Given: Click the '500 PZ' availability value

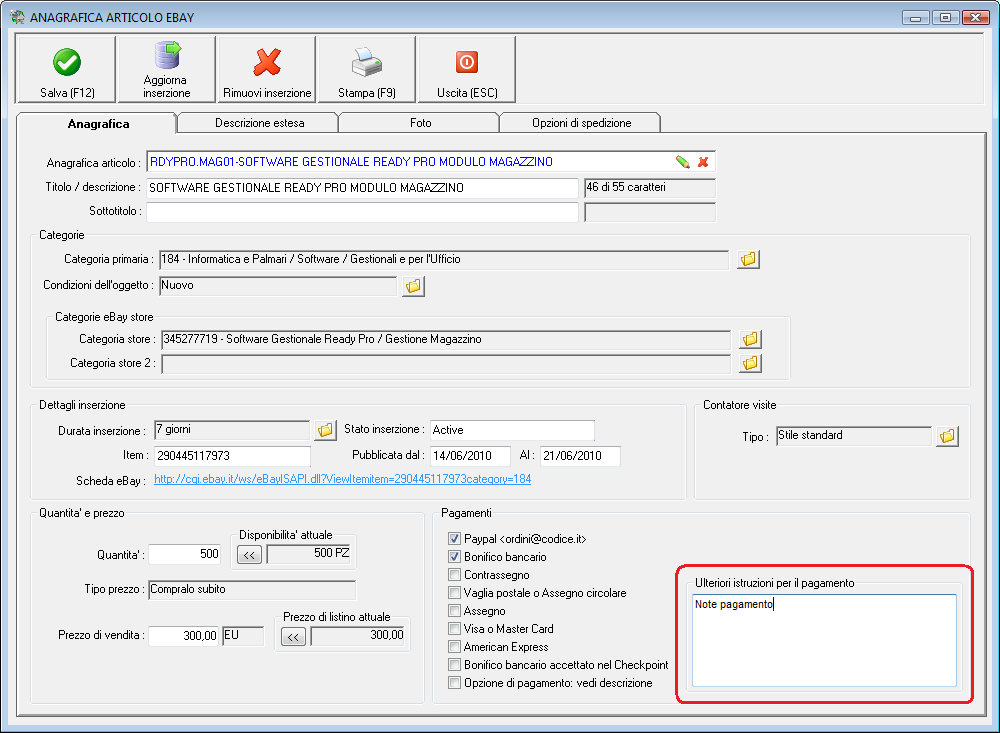Looking at the screenshot, I should coord(309,554).
